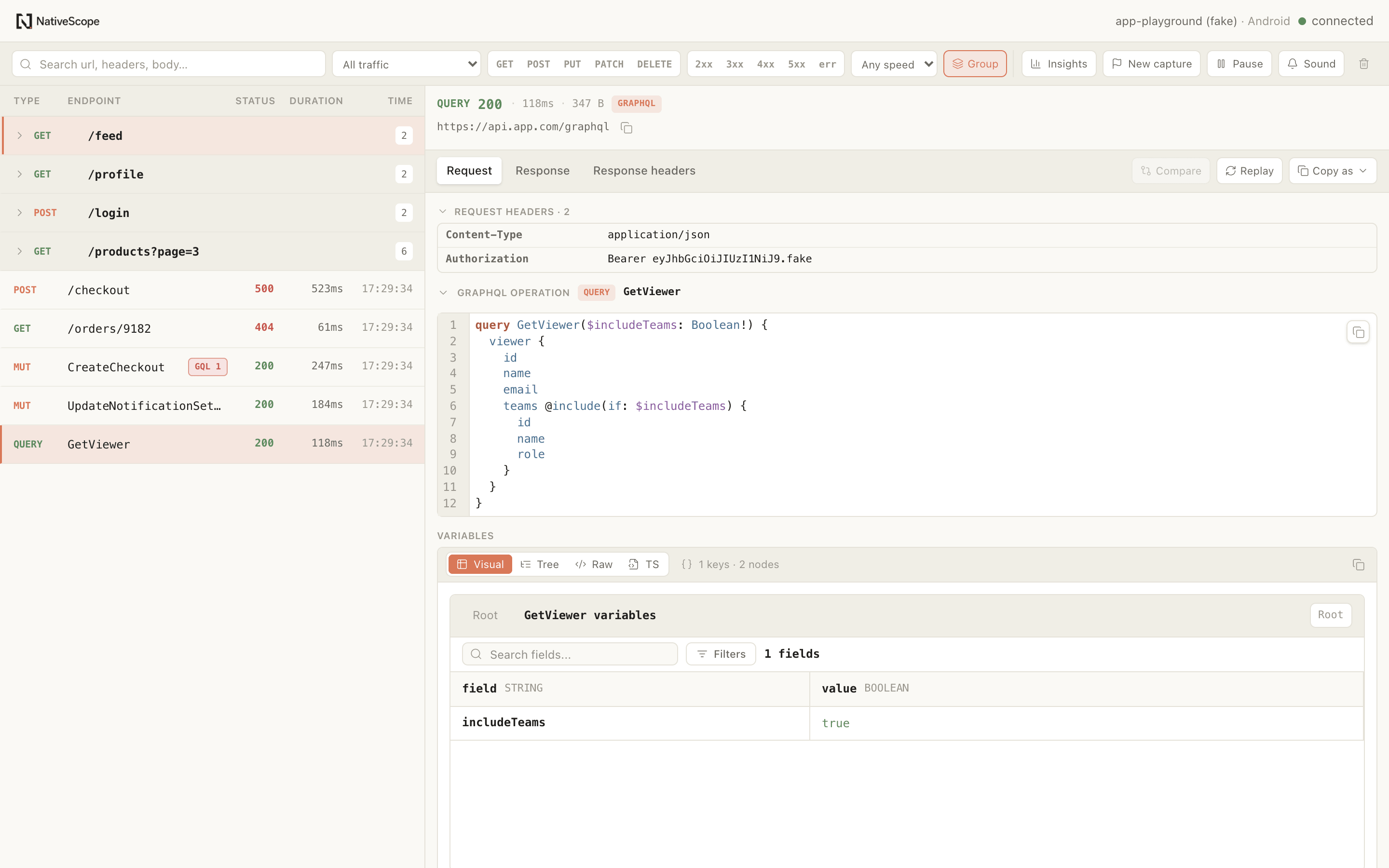Viewport: 1389px width, 868px height.
Task: Select the Raw variables view
Action: [594, 564]
